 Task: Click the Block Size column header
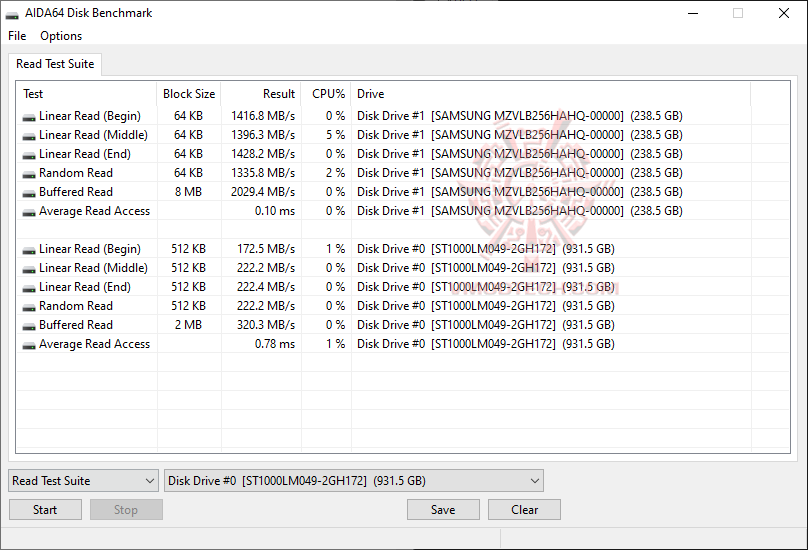[x=189, y=94]
